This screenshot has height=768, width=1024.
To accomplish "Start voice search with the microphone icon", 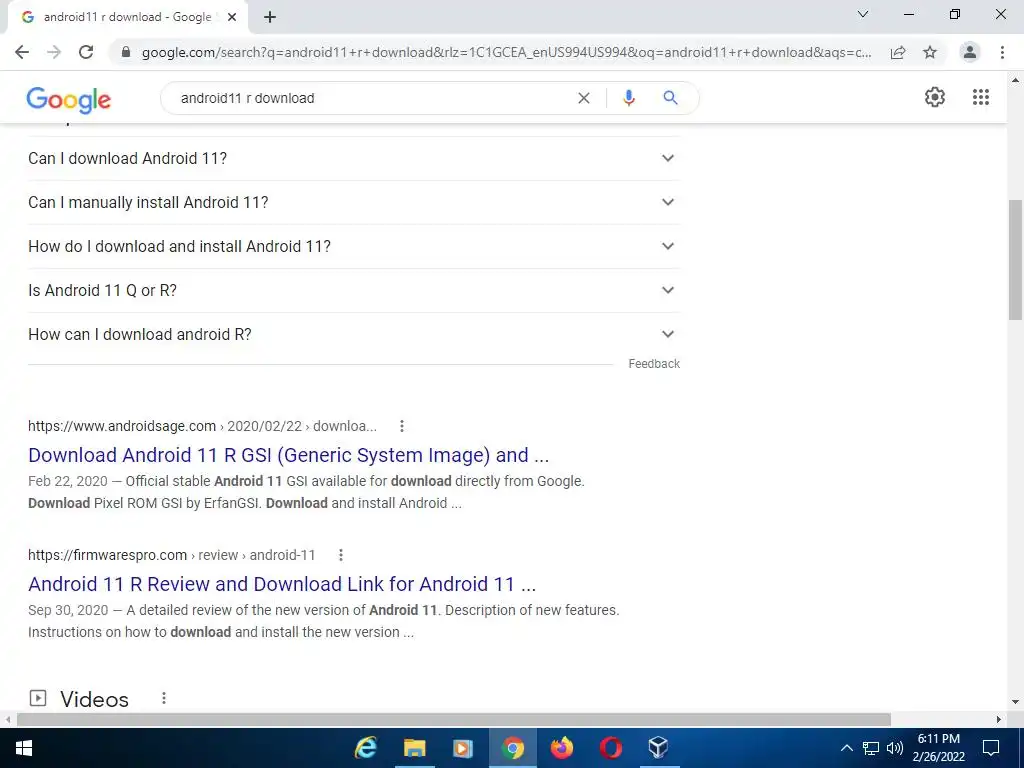I will point(629,98).
